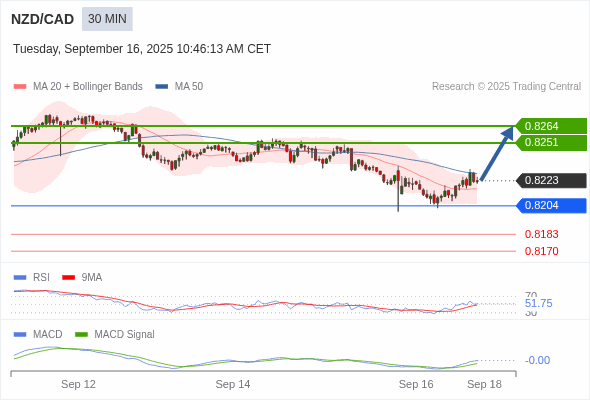Click the Sep 18 axis label
The width and height of the screenshot is (590, 400).
pyautogui.click(x=484, y=384)
